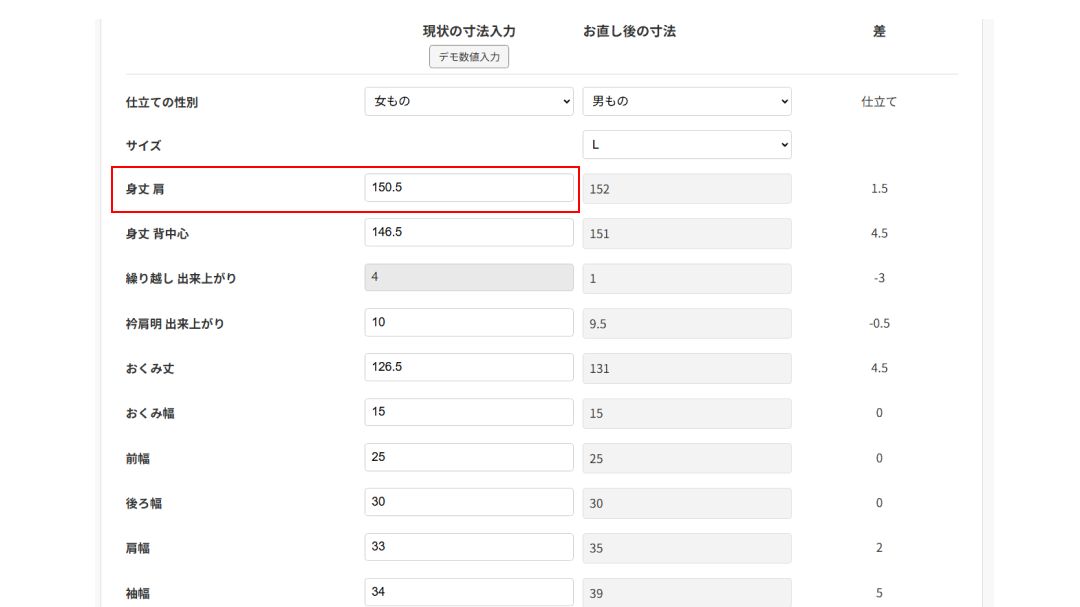This screenshot has height=607, width=1080.
Task: Open the 男もの gender dropdown
Action: [687, 101]
